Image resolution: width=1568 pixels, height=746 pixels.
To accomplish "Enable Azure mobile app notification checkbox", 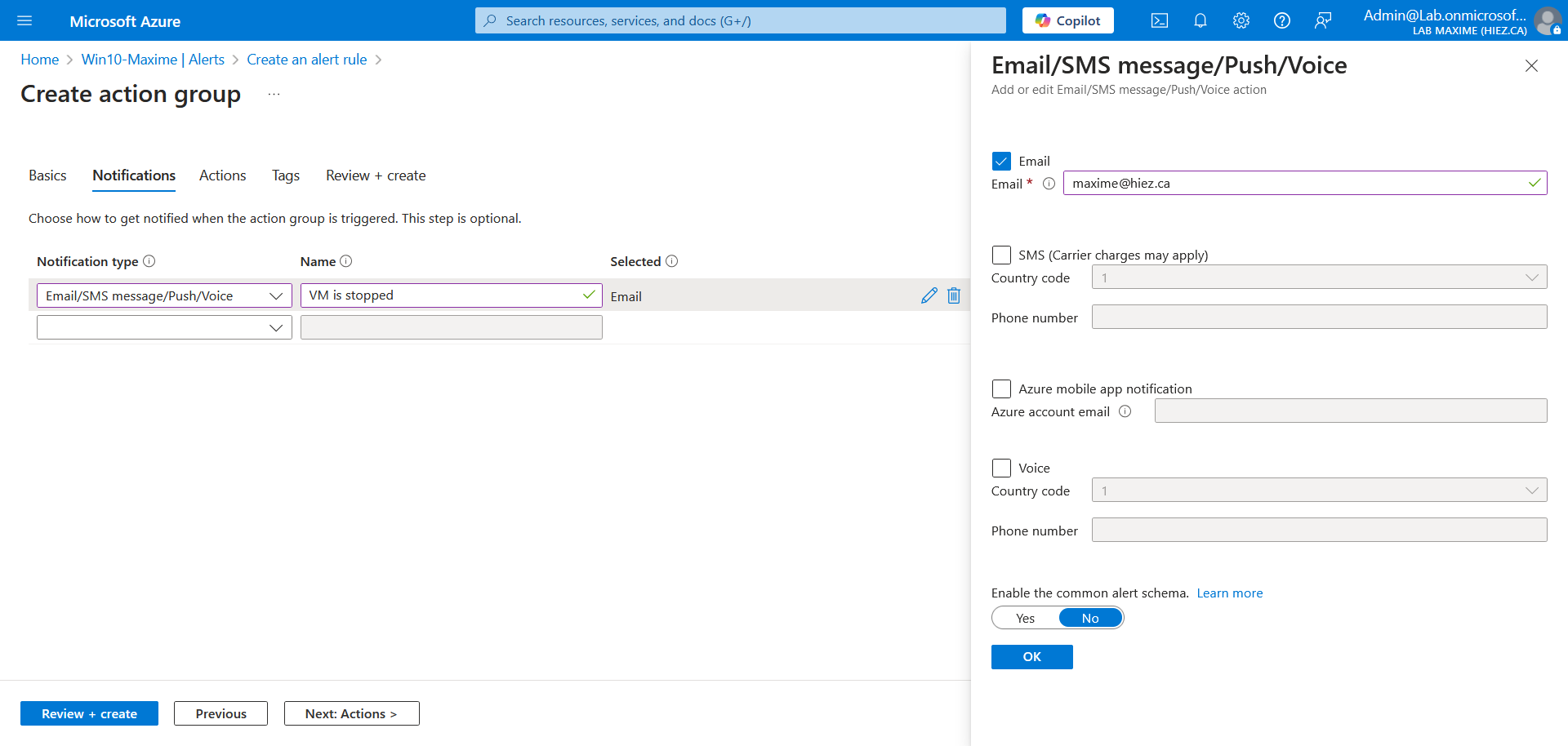I will click(1001, 389).
